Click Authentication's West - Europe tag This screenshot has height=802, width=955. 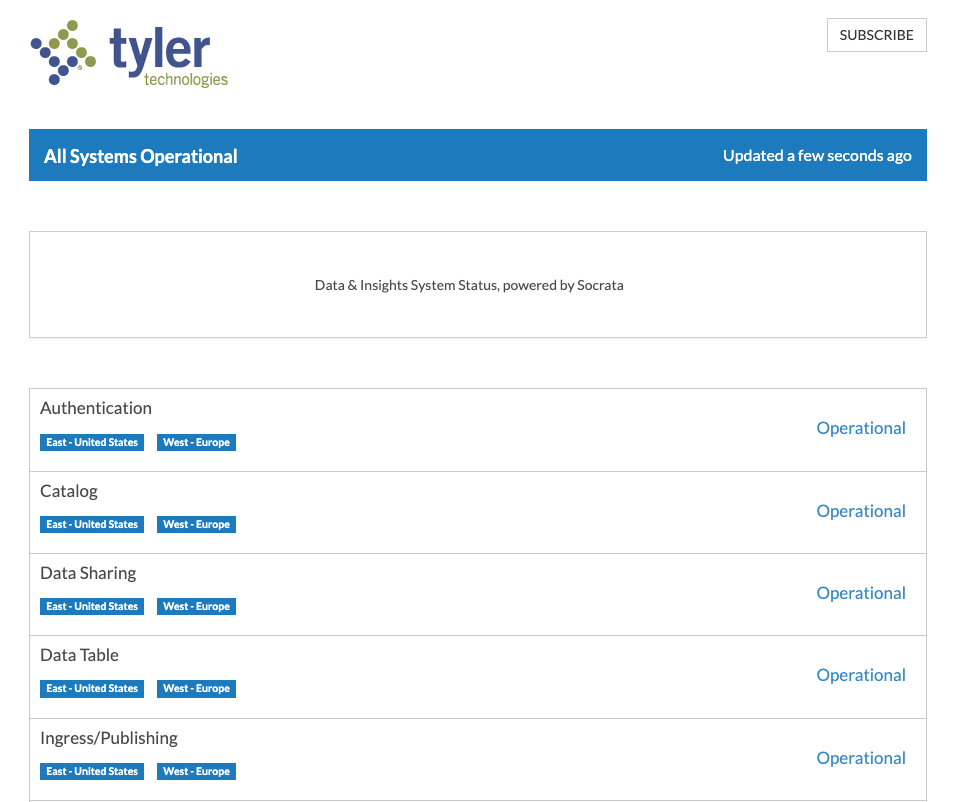196,442
